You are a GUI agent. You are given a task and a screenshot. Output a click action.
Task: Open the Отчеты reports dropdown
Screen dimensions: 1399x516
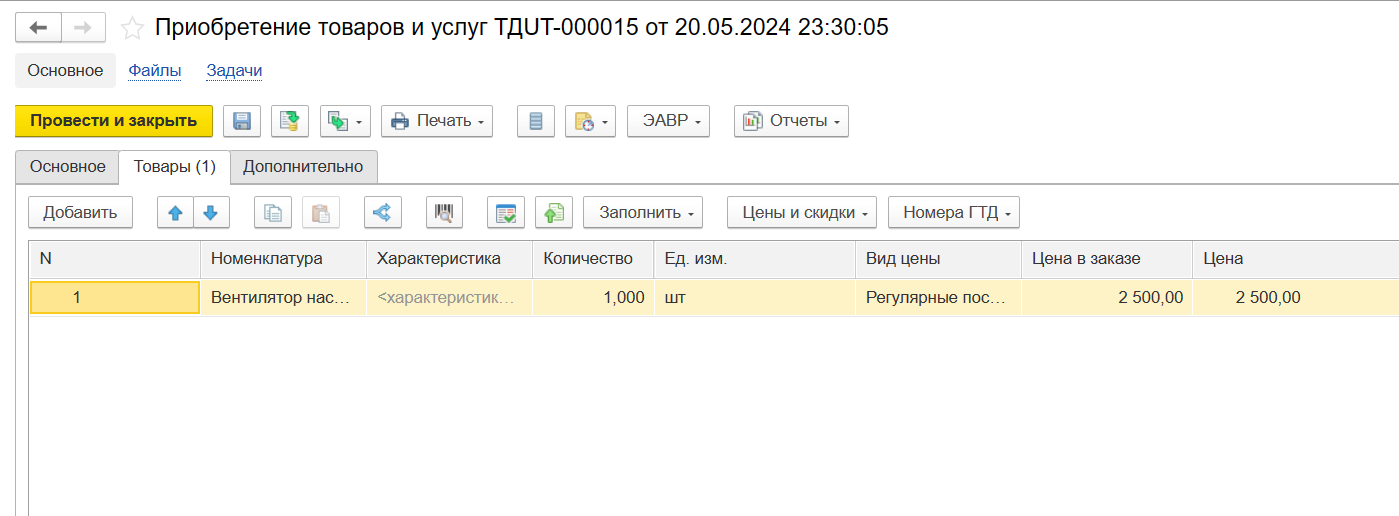tap(791, 121)
